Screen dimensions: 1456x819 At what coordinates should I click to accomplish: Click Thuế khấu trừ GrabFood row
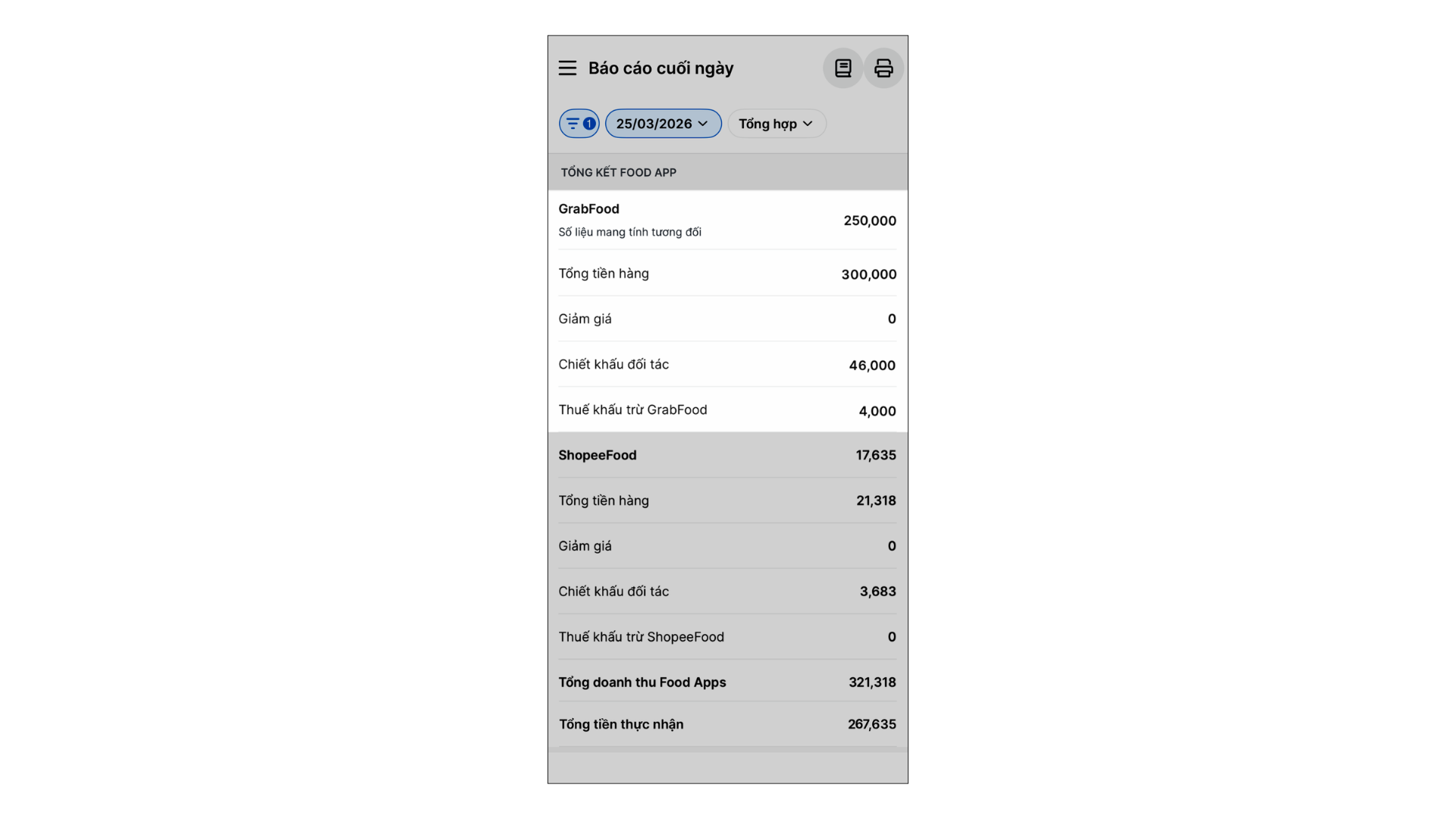tap(727, 410)
